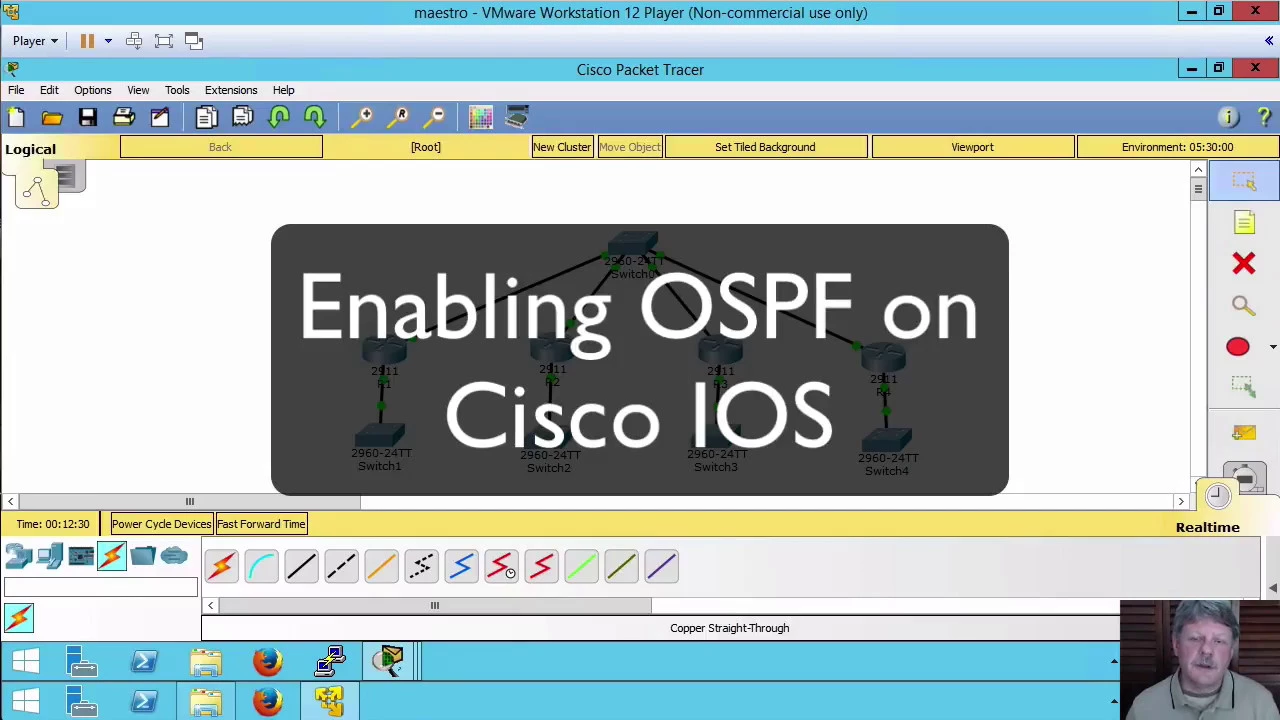The width and height of the screenshot is (1280, 720).
Task: Open the Extensions menu
Action: (x=231, y=90)
